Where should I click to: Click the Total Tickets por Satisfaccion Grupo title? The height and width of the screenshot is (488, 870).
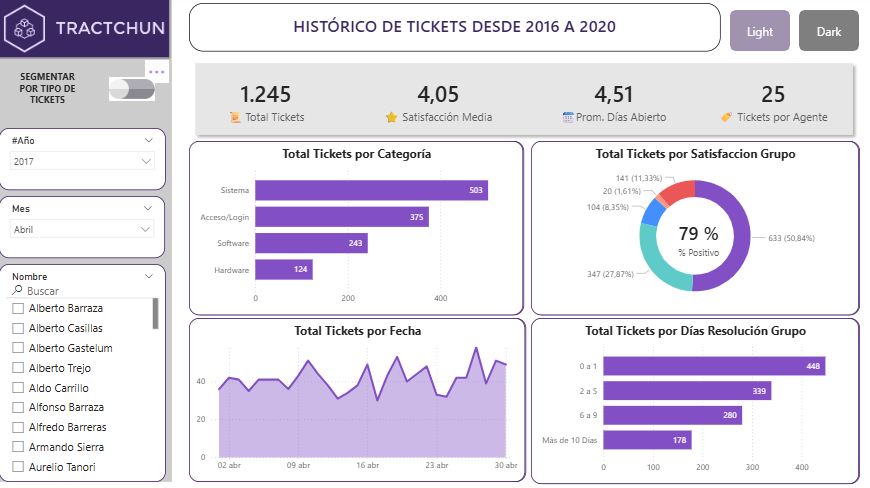(695, 154)
